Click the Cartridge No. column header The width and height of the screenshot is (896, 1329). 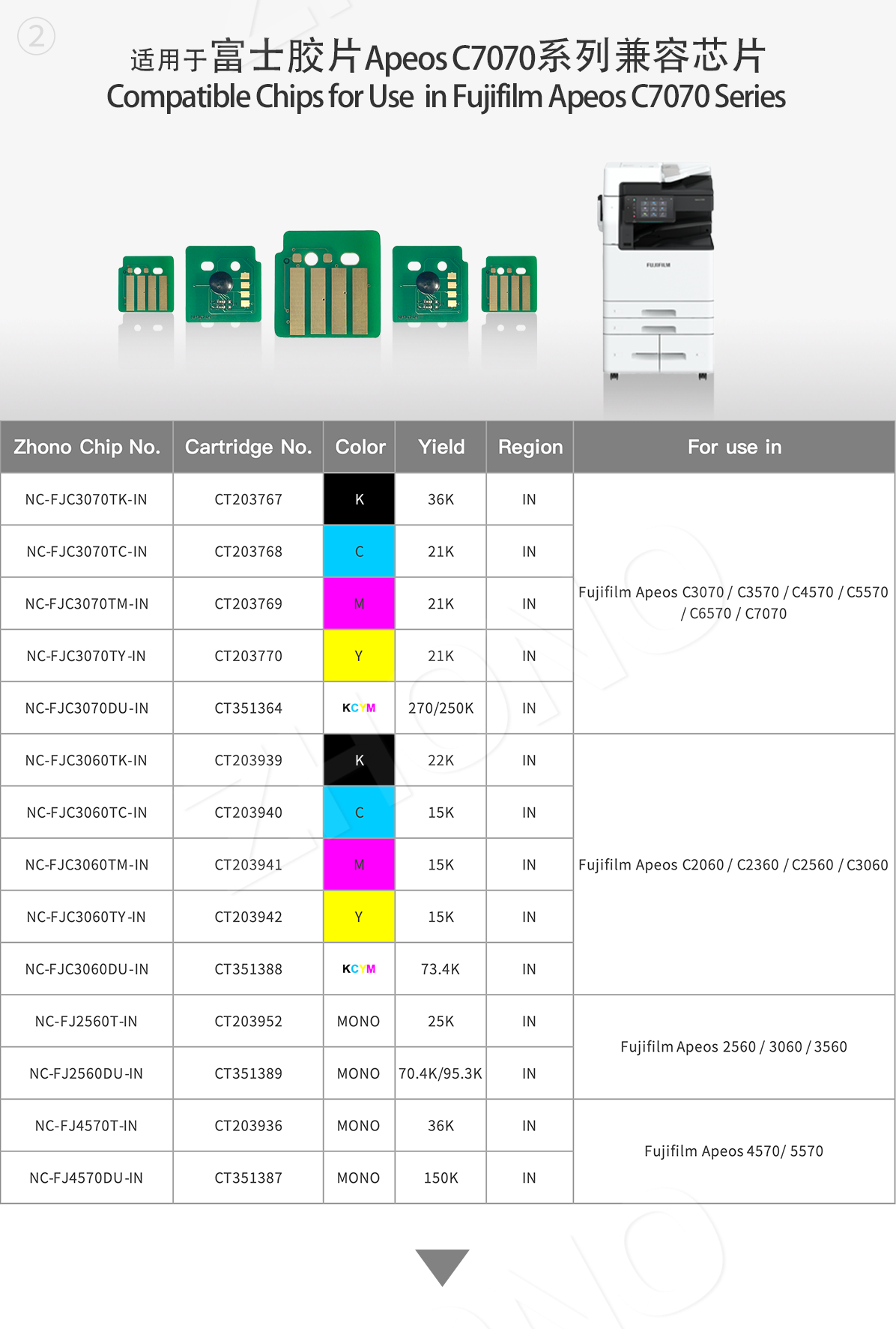[x=248, y=447]
